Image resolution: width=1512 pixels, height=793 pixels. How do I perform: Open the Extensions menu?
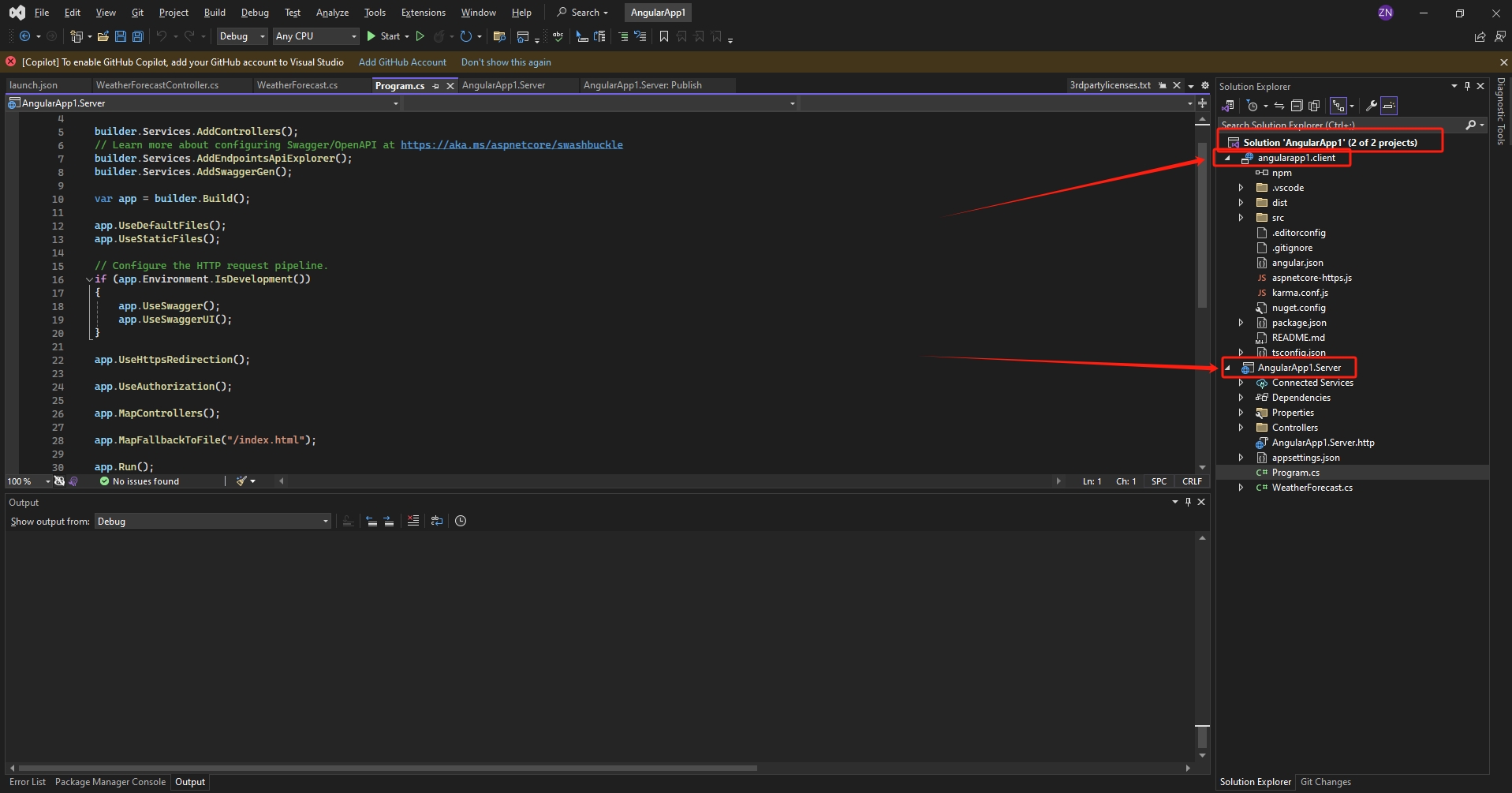pos(423,13)
